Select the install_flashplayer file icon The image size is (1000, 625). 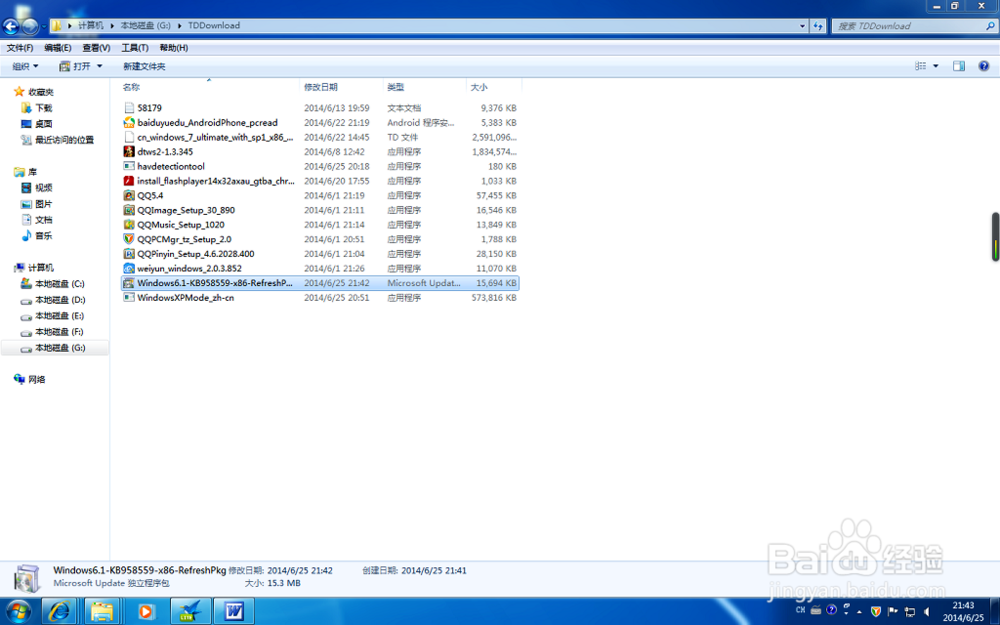[129, 181]
